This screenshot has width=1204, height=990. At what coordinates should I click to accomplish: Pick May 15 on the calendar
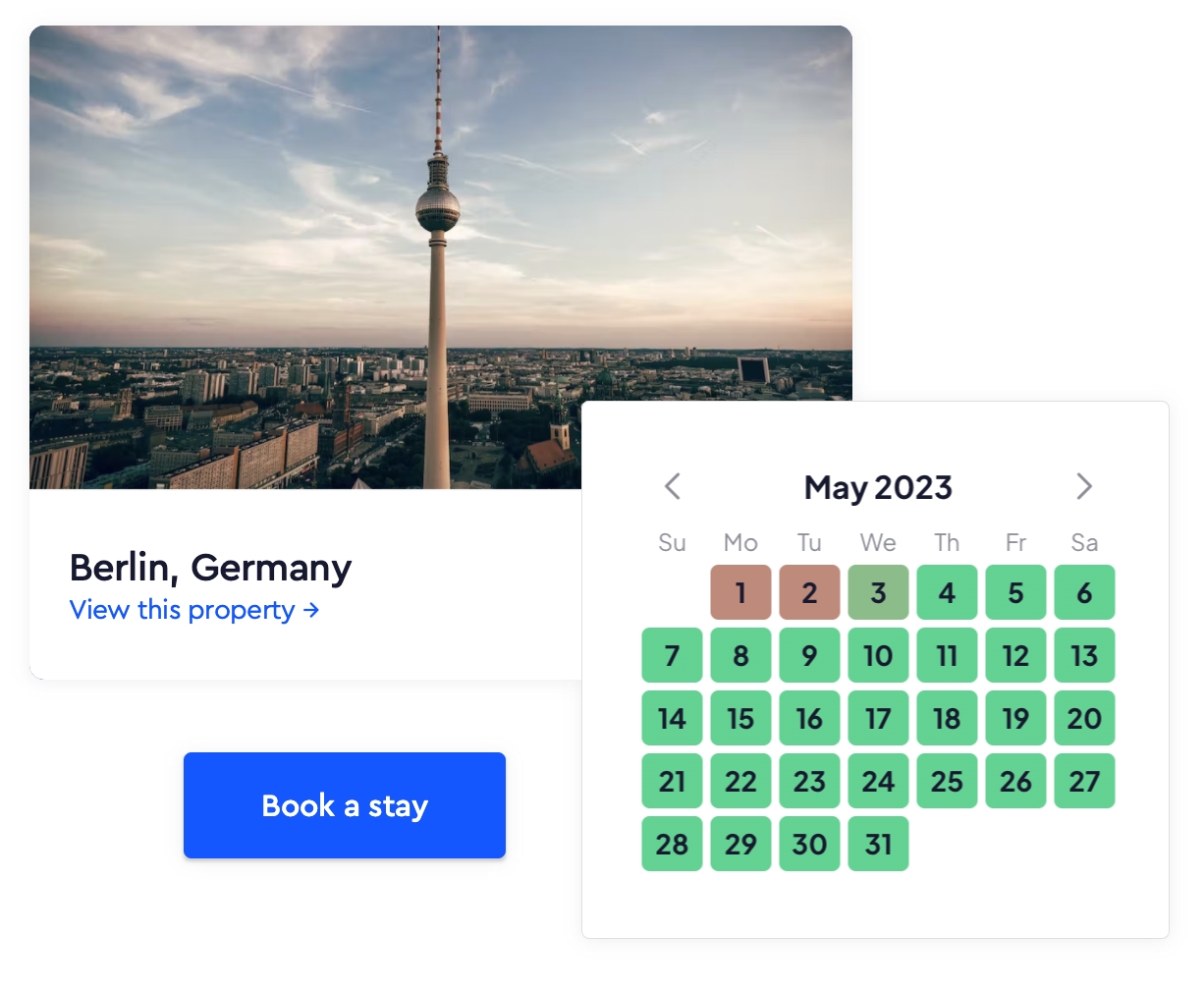coord(741,718)
